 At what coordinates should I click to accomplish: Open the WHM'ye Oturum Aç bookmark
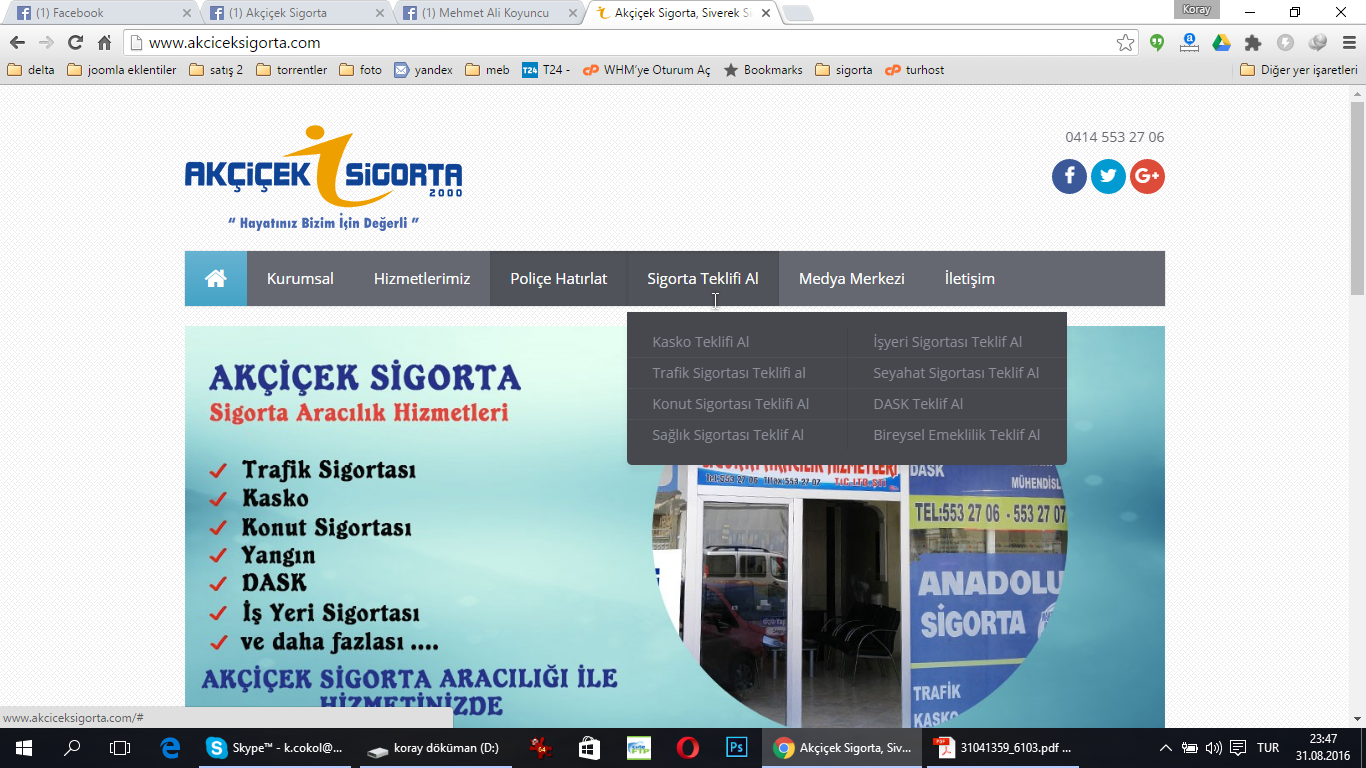(647, 70)
